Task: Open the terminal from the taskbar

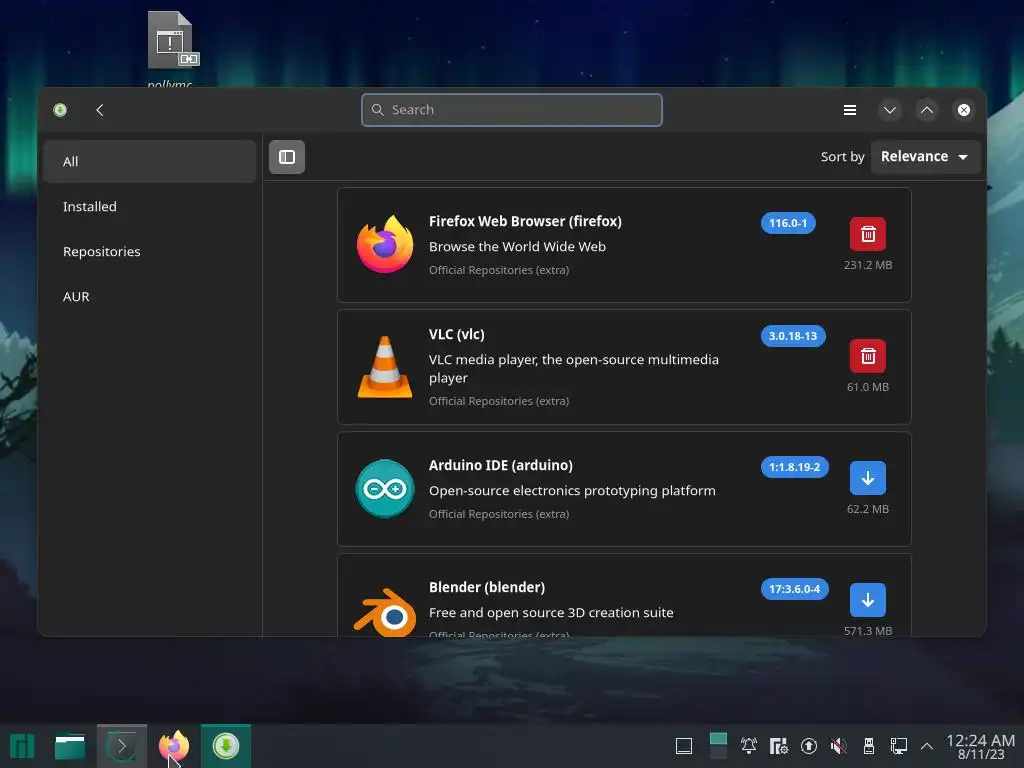Action: click(x=121, y=746)
